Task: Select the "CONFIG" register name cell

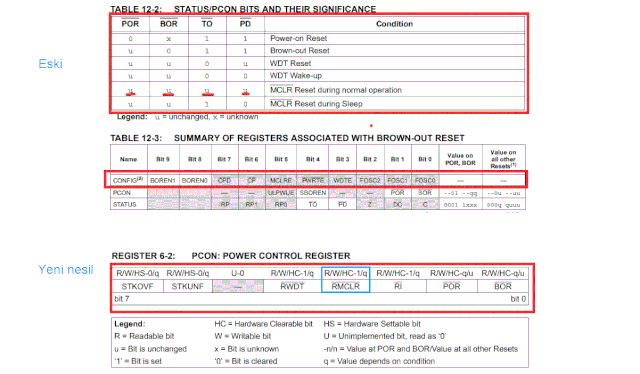Action: [x=128, y=180]
